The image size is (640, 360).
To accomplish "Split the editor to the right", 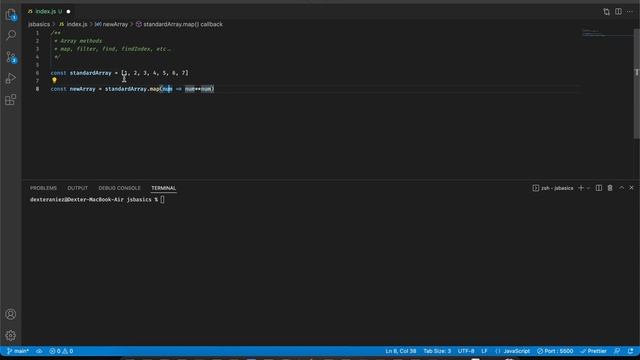I will click(x=618, y=11).
